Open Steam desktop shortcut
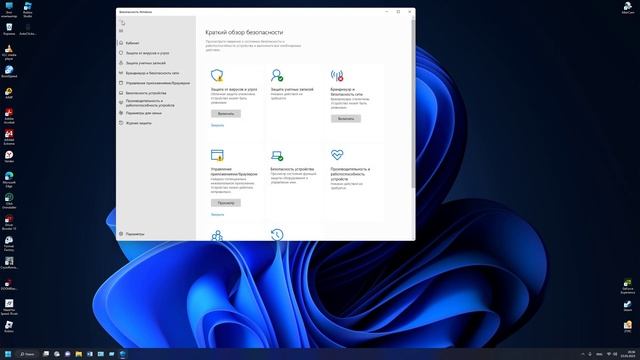This screenshot has width=640, height=360. coord(627,306)
